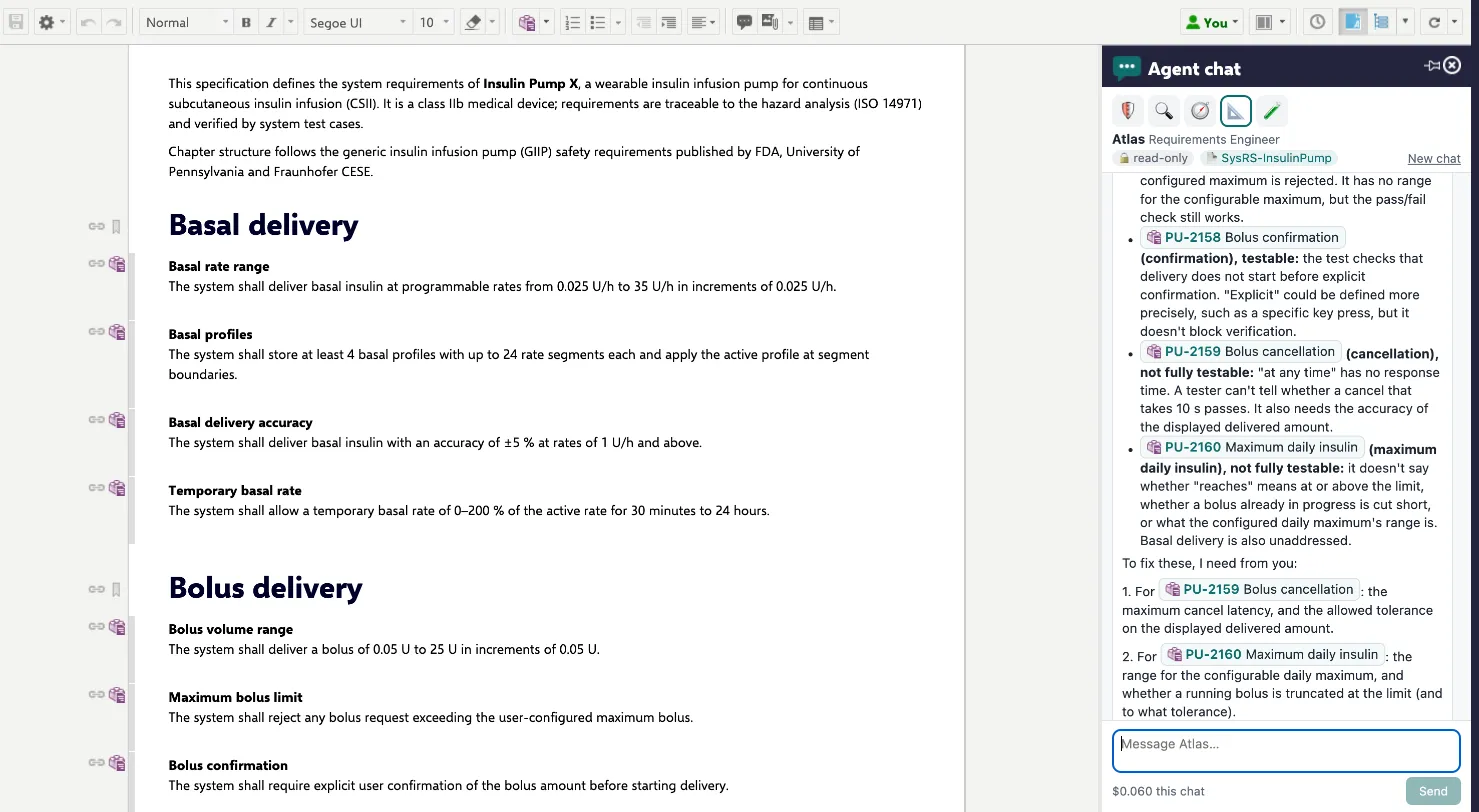
Task: Open the table insert dropdown
Action: (x=821, y=22)
